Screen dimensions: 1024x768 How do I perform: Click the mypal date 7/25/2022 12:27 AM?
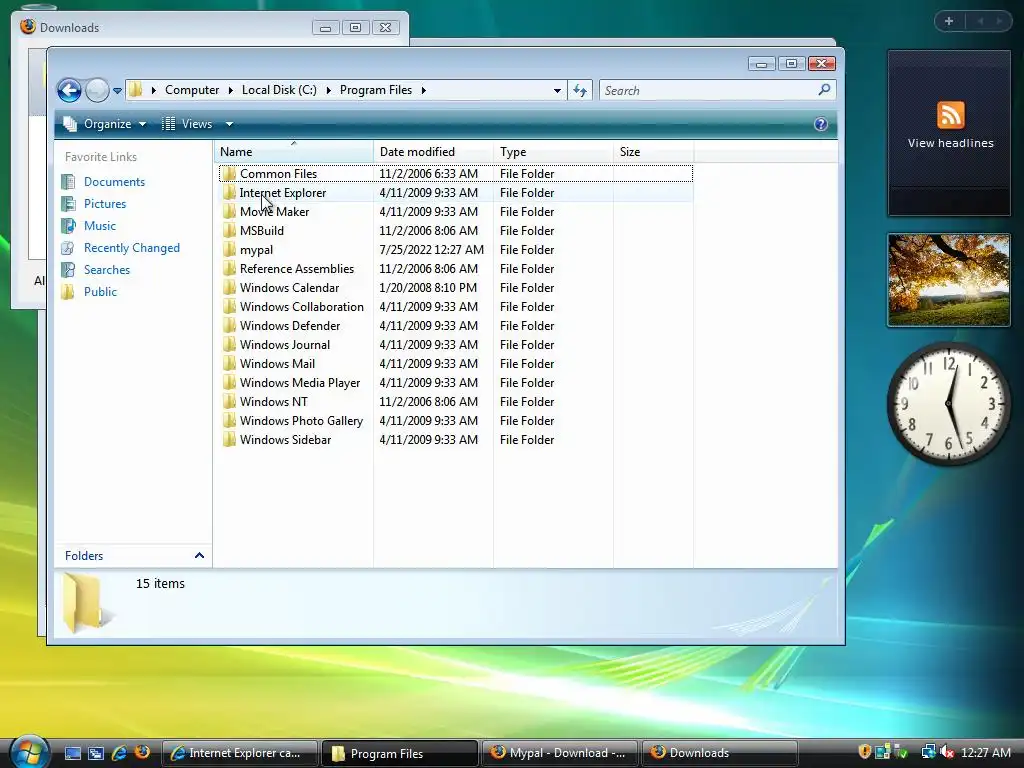(x=432, y=249)
